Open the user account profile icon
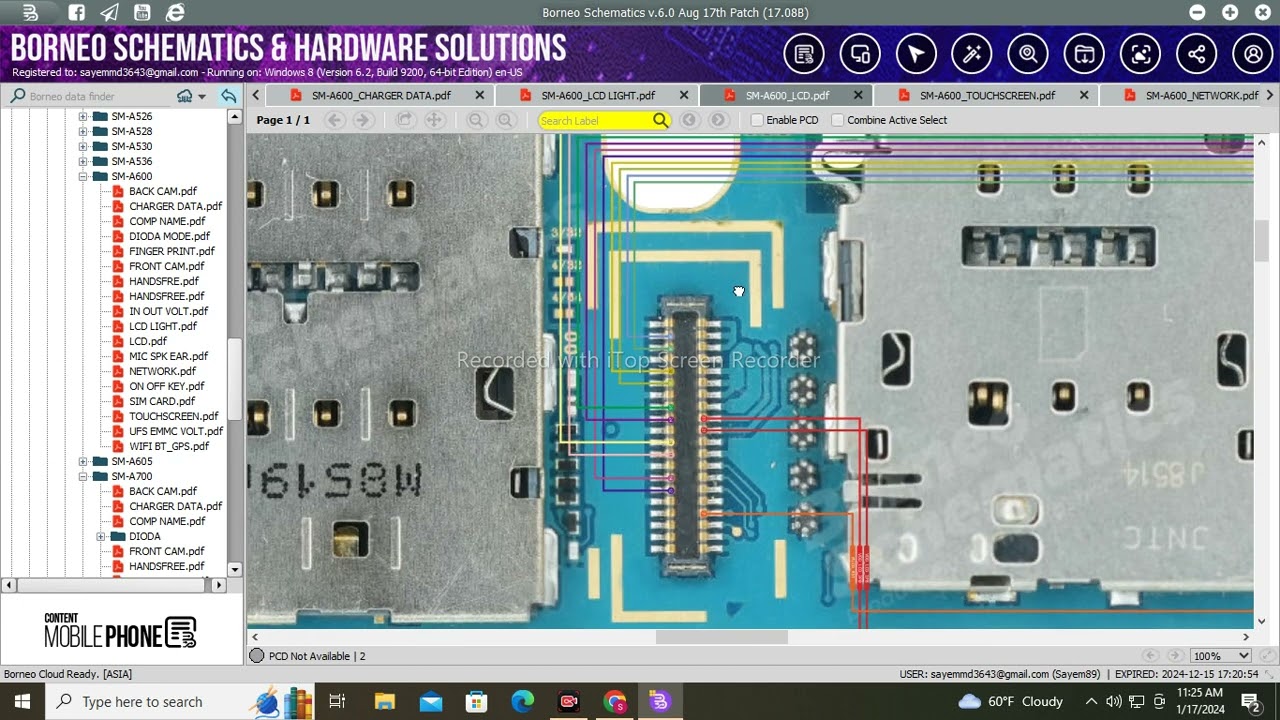 (x=1253, y=54)
